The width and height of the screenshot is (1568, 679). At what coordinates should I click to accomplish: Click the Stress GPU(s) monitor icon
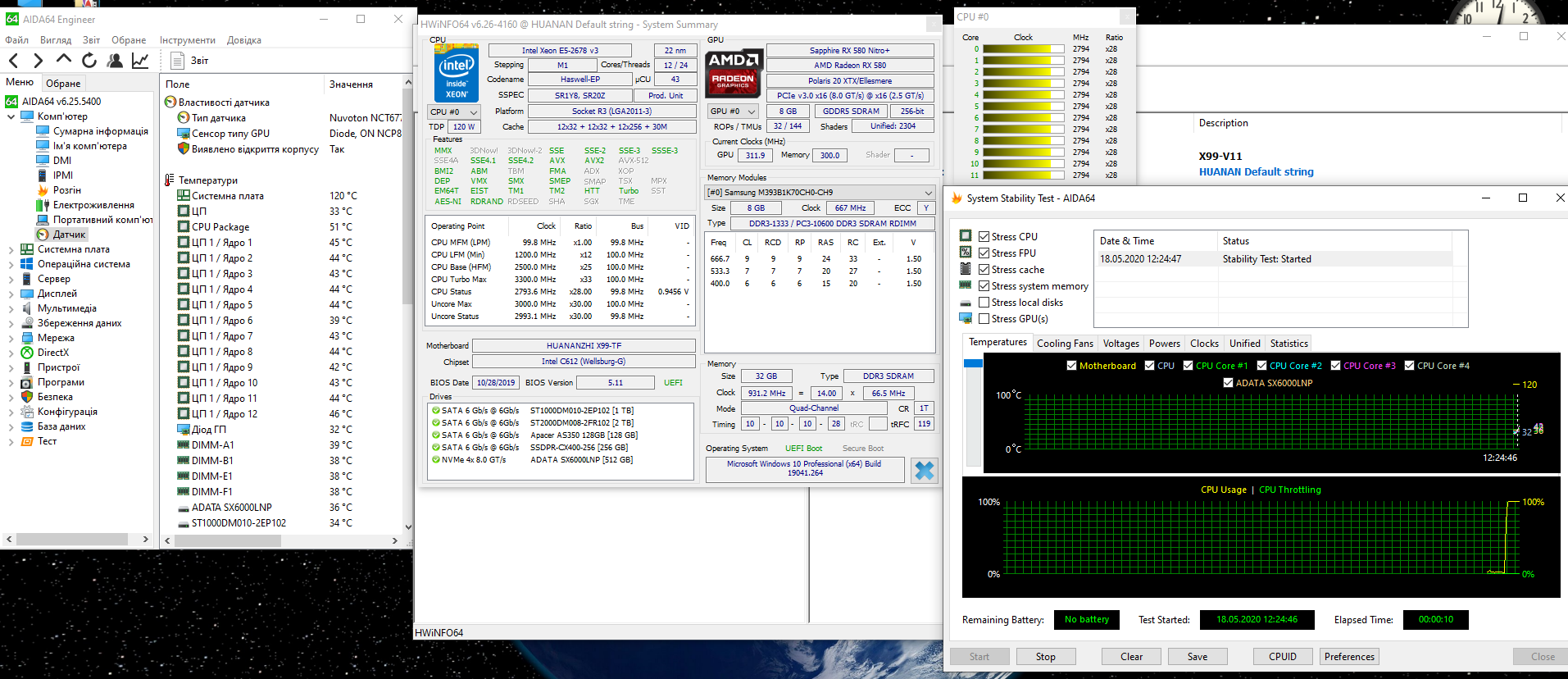tap(966, 318)
